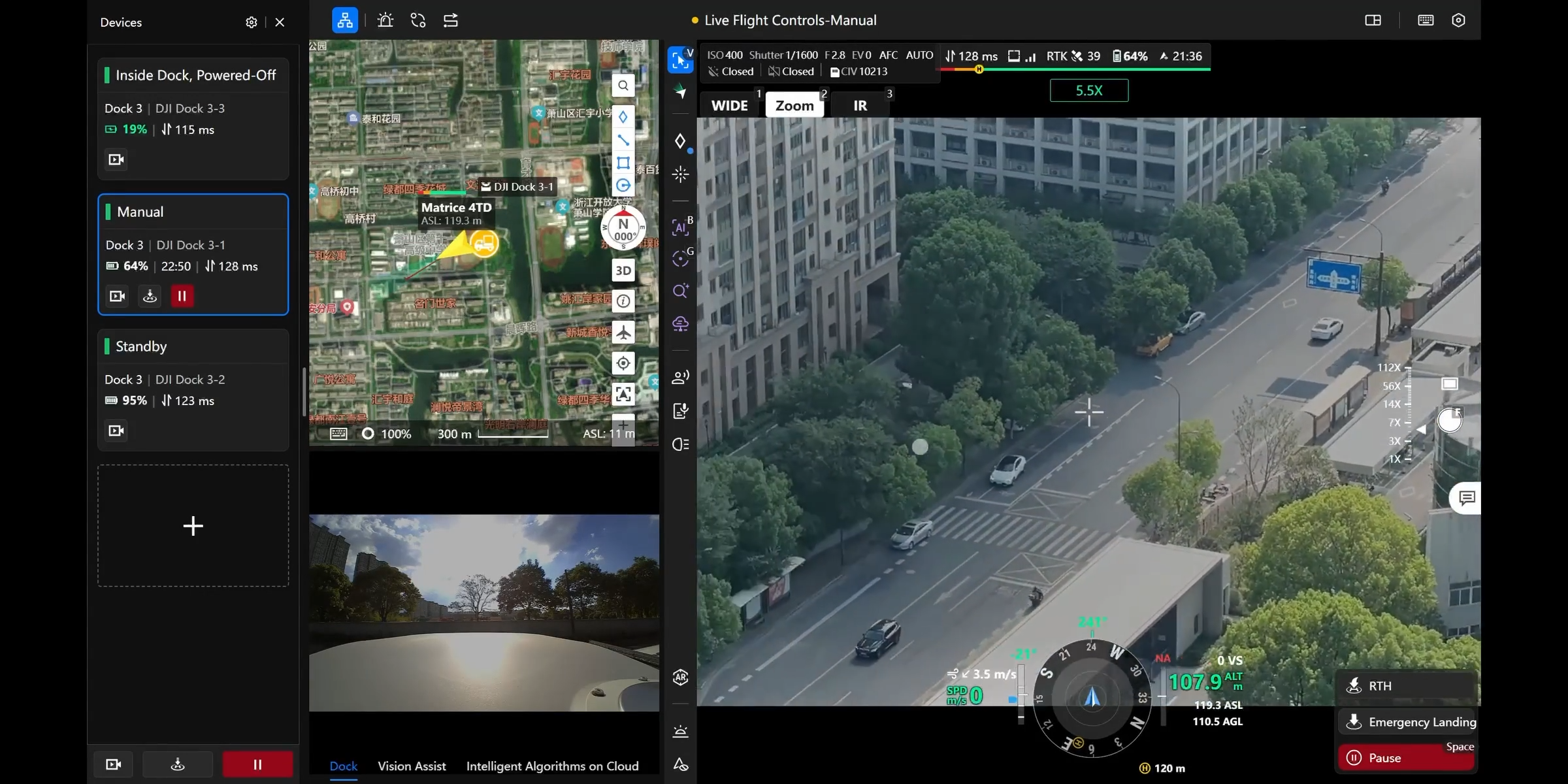Screen dimensions: 1568x784
Task: Click the map search magnifier icon
Action: (x=623, y=86)
